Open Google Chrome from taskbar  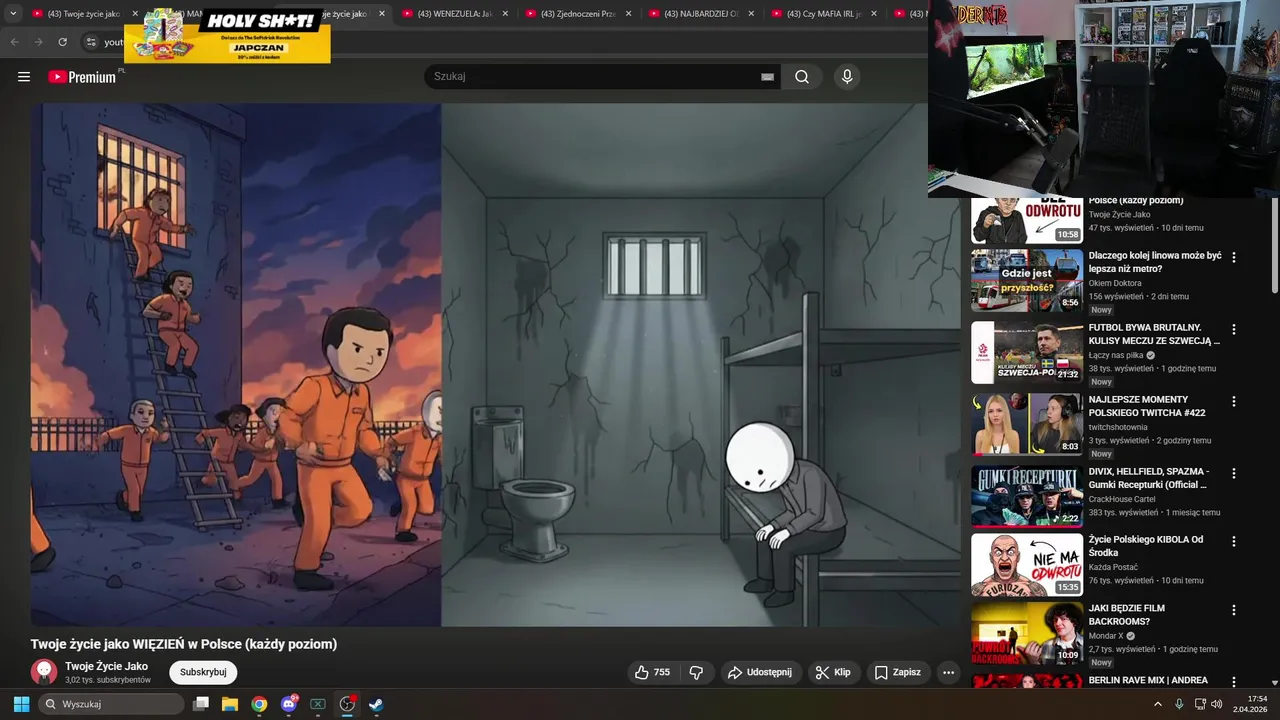(259, 704)
